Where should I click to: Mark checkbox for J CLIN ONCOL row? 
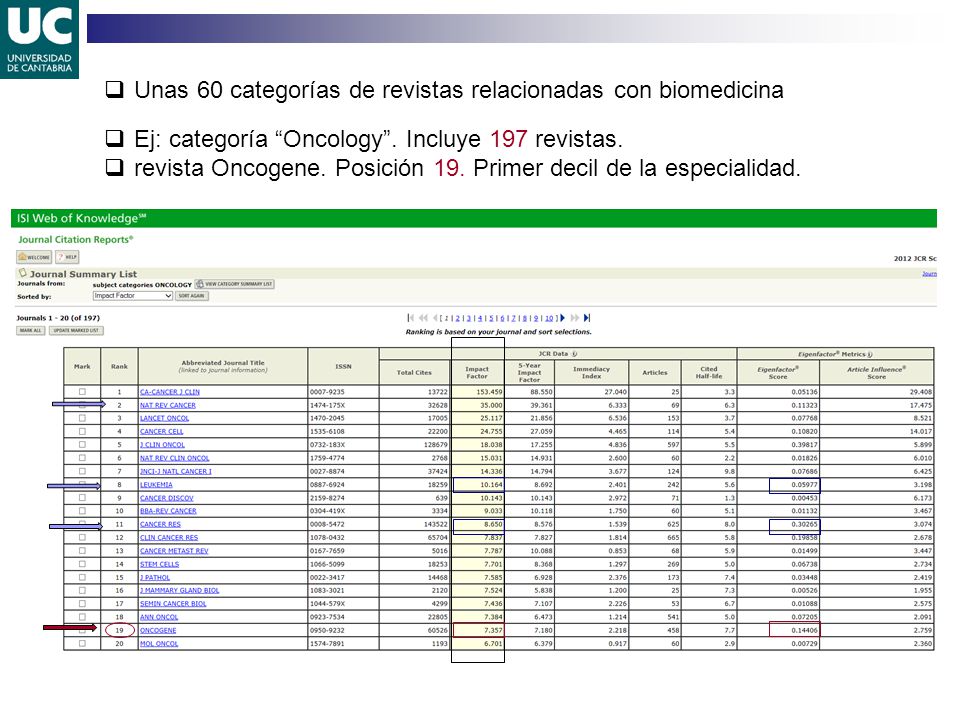click(82, 444)
